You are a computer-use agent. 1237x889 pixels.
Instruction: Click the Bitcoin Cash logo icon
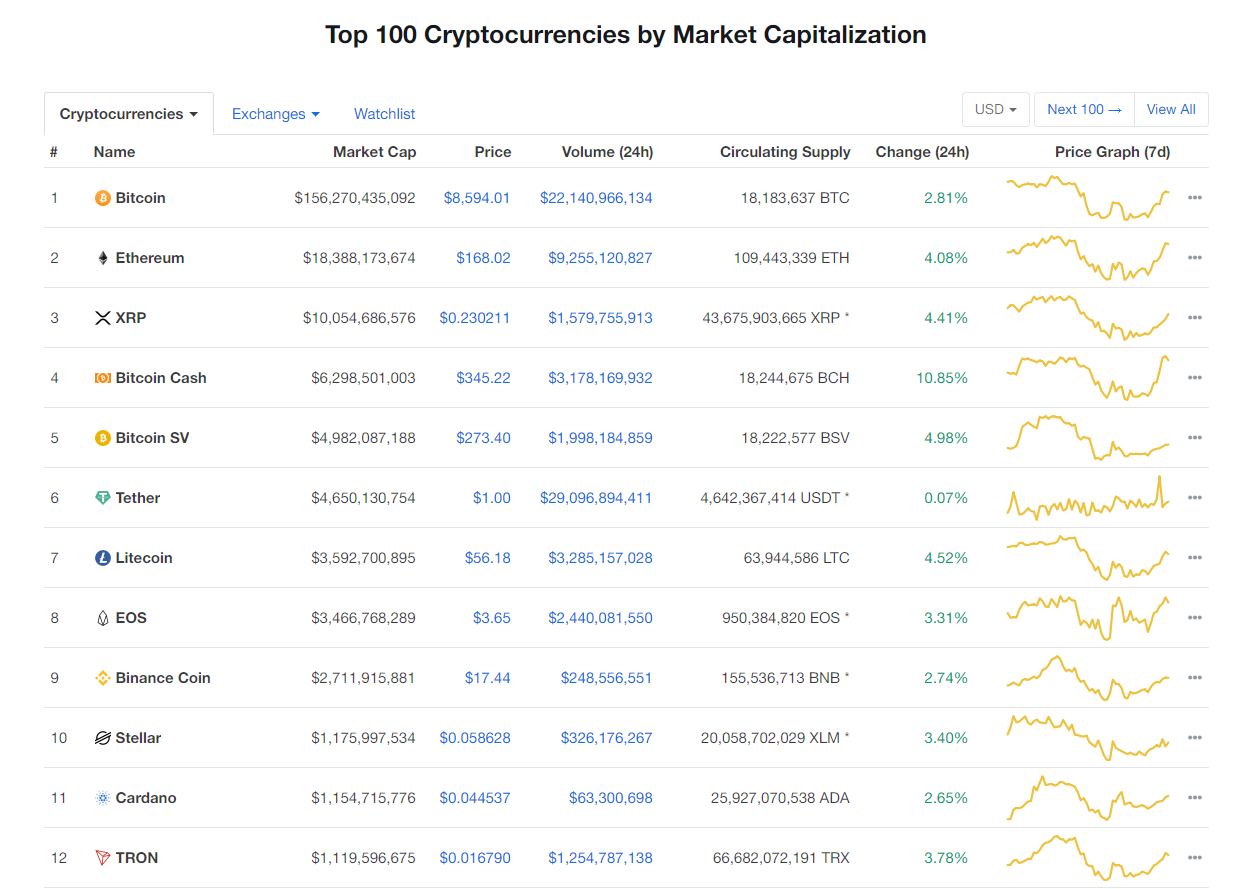102,378
